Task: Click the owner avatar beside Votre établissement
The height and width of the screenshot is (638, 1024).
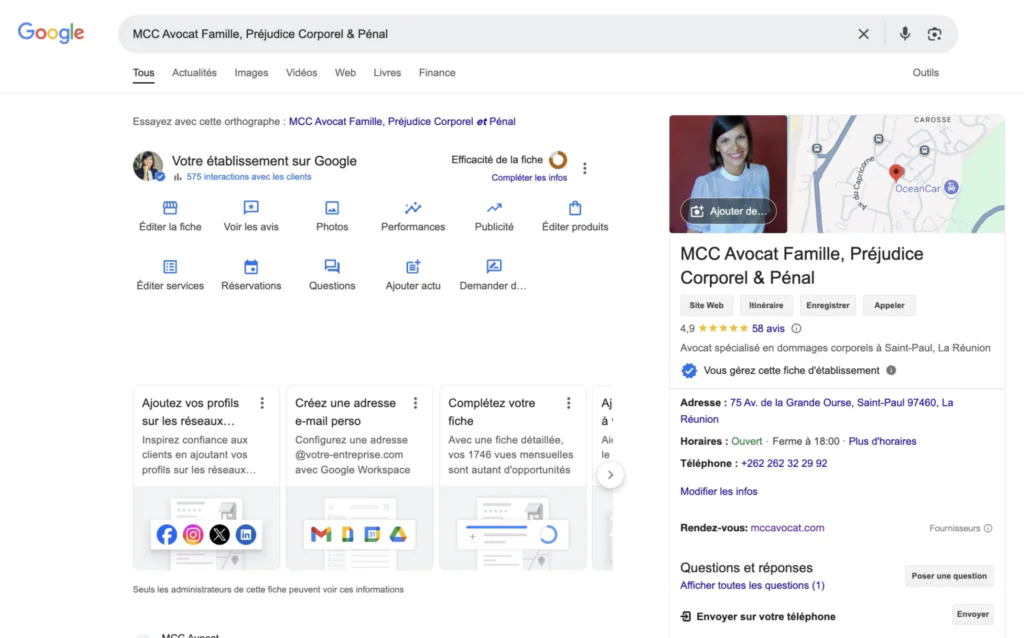Action: click(x=148, y=166)
